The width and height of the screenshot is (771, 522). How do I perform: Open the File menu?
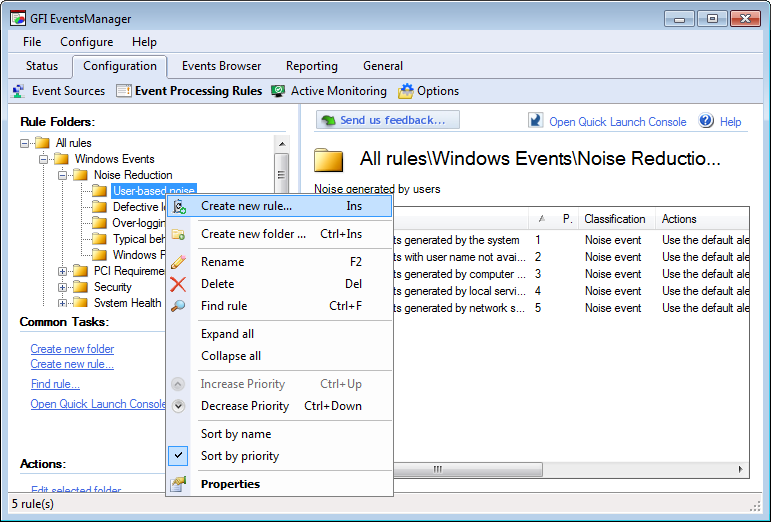(32, 42)
